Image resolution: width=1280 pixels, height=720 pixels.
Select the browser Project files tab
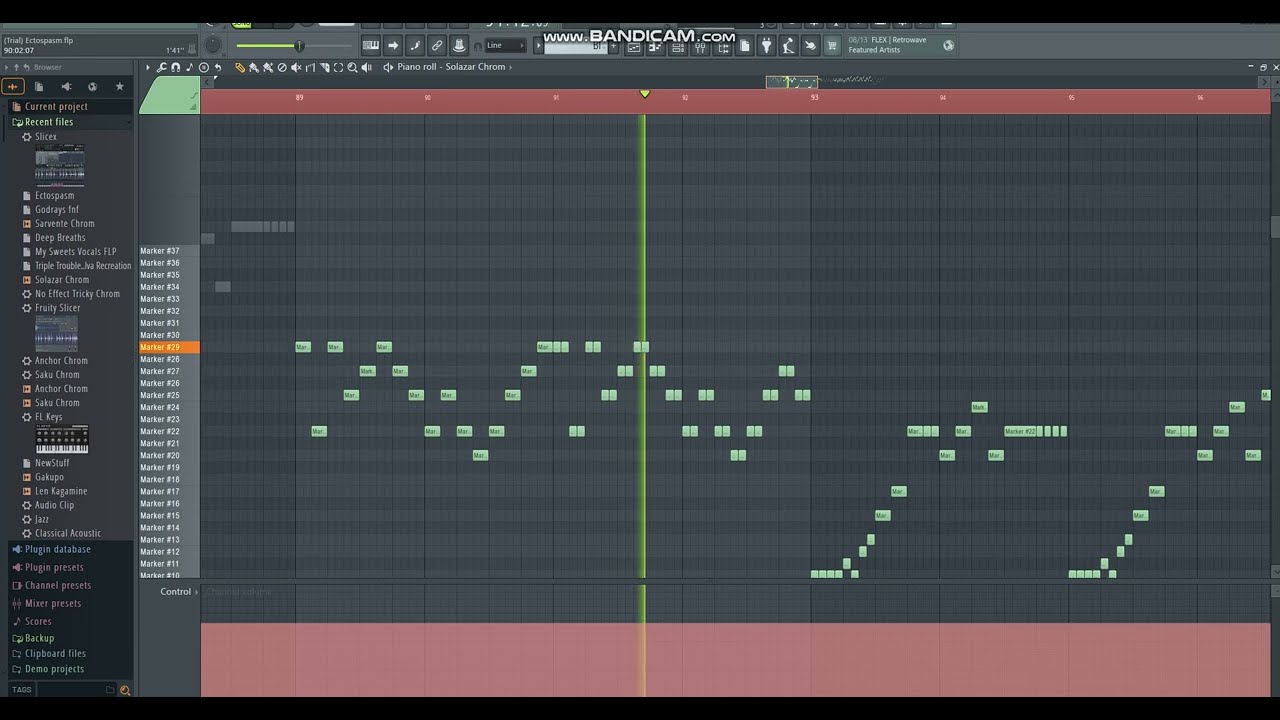point(39,87)
